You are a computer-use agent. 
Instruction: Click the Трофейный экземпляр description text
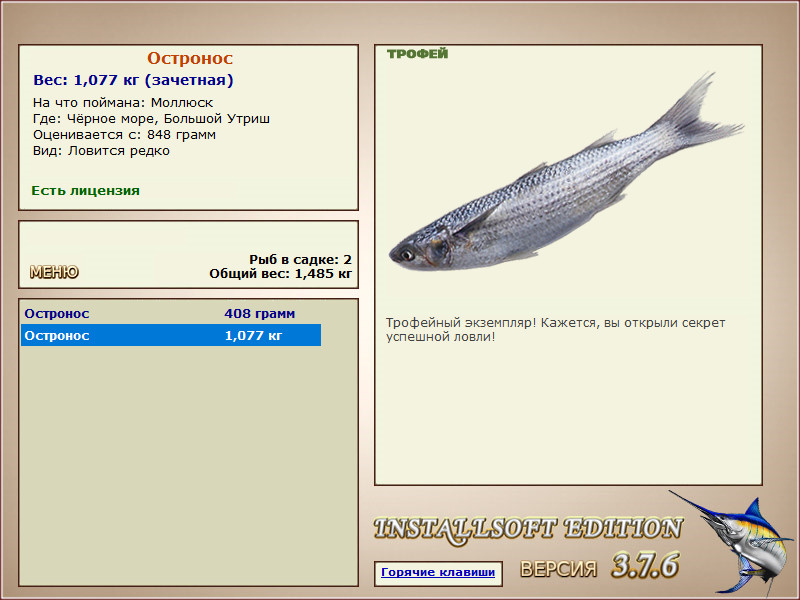pos(556,330)
